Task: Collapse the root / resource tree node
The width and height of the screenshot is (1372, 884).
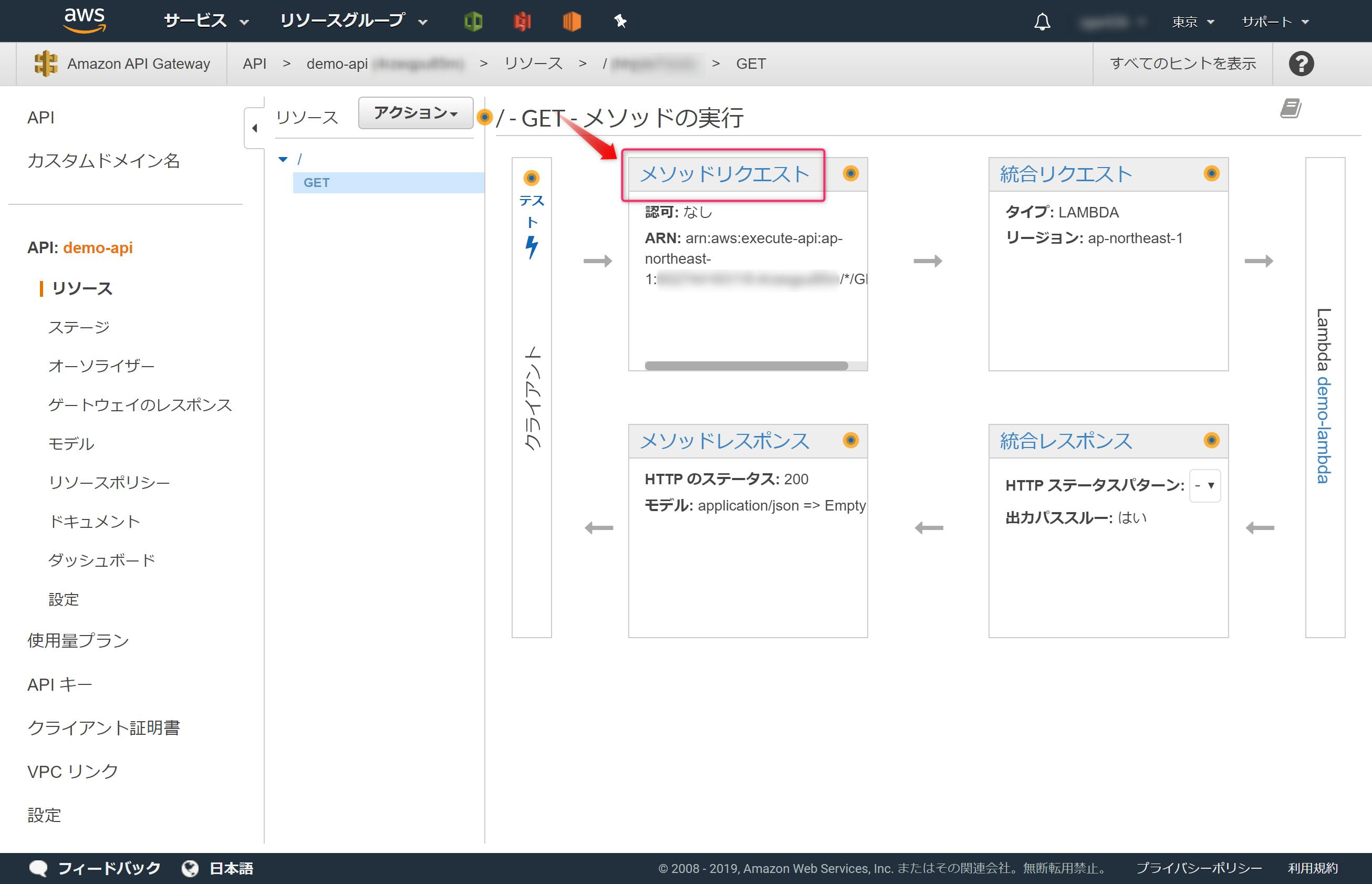Action: click(x=283, y=160)
